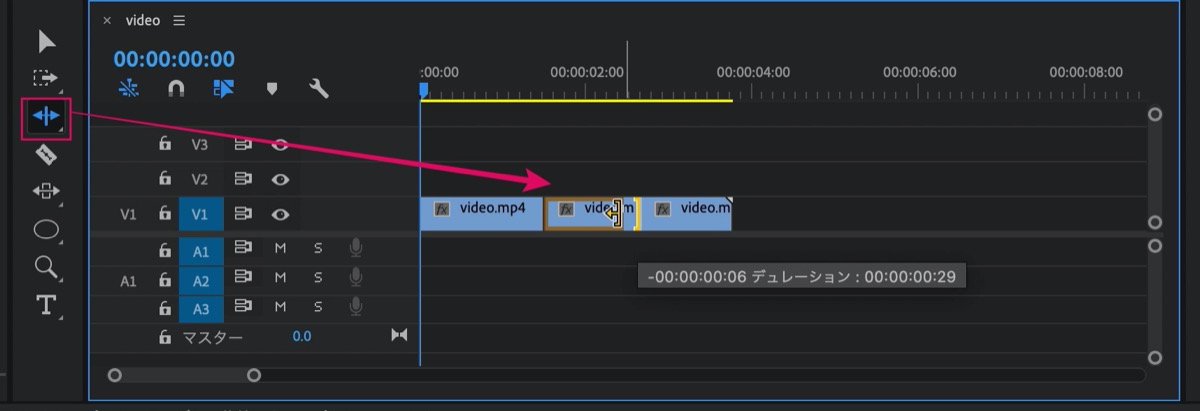The width and height of the screenshot is (1200, 411).
Task: Toggle sync lock on V2
Action: [x=243, y=179]
